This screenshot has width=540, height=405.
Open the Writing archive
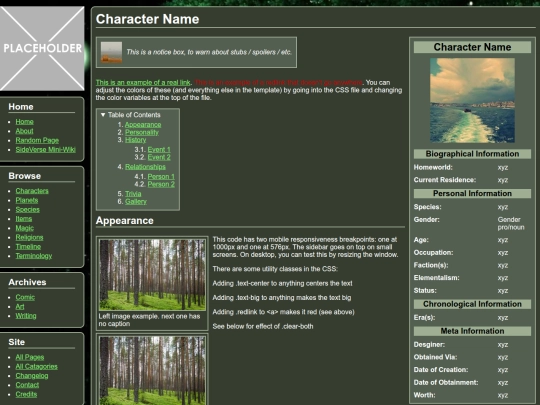(26, 316)
